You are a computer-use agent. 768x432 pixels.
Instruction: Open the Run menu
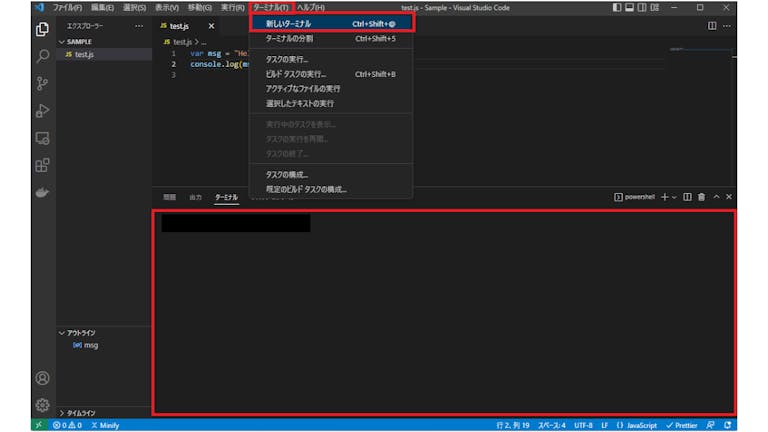(232, 7)
